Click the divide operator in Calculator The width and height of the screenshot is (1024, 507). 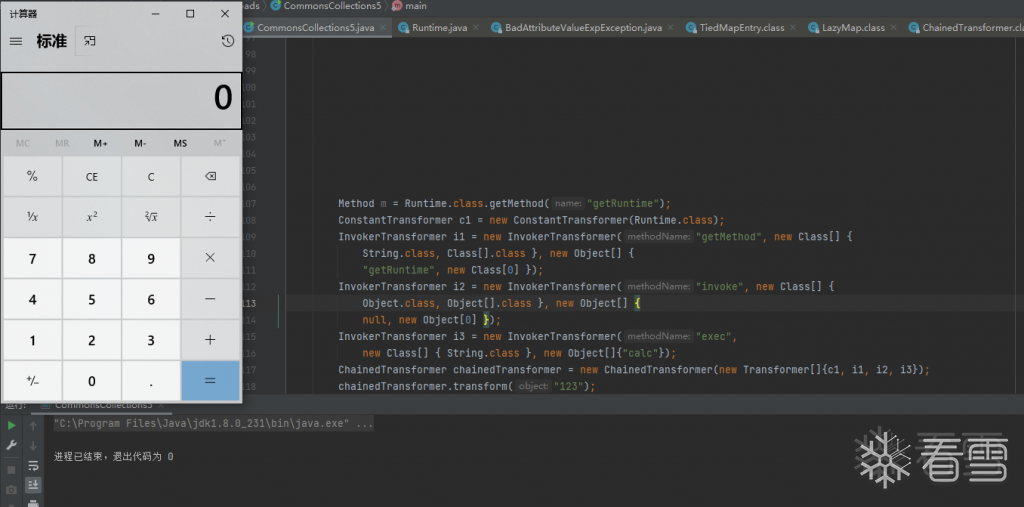point(210,217)
